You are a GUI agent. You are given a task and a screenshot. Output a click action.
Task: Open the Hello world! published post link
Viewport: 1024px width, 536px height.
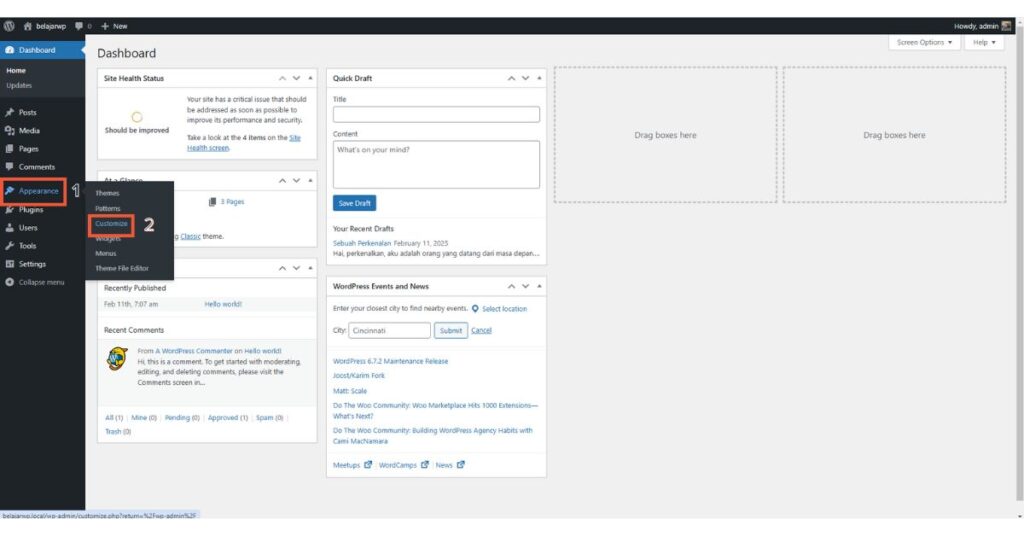click(223, 304)
